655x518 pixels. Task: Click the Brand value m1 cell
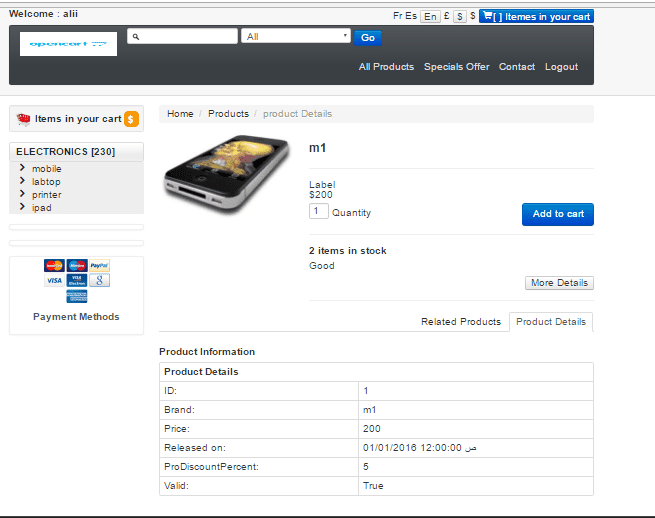pyautogui.click(x=476, y=410)
